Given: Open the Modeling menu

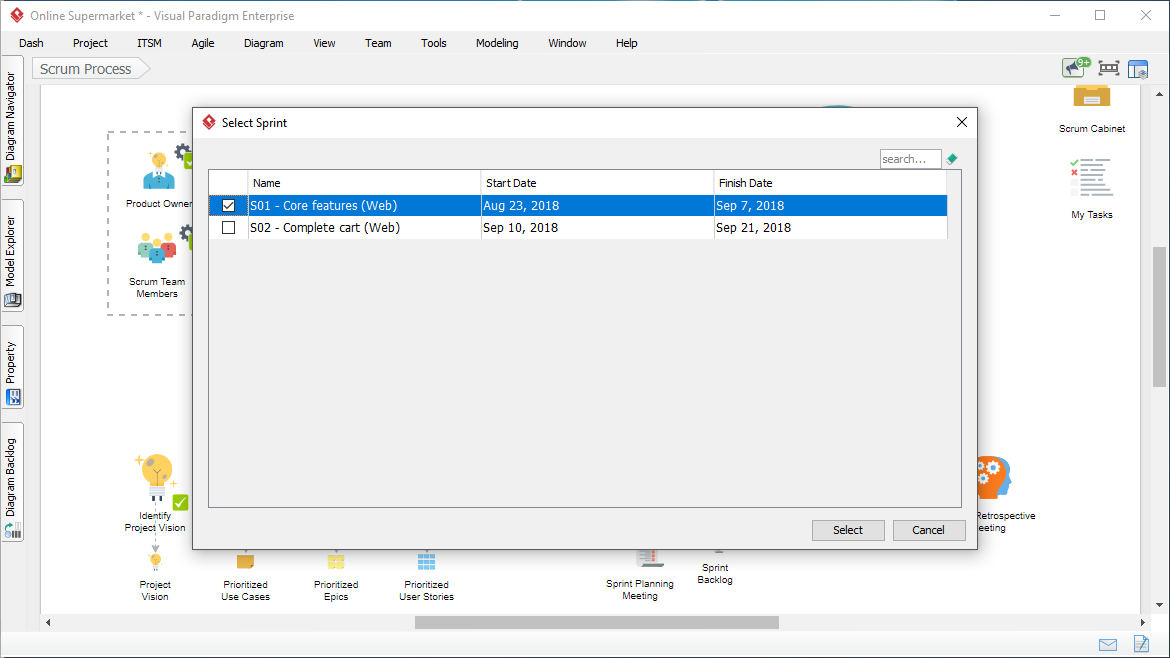Looking at the screenshot, I should tap(497, 43).
